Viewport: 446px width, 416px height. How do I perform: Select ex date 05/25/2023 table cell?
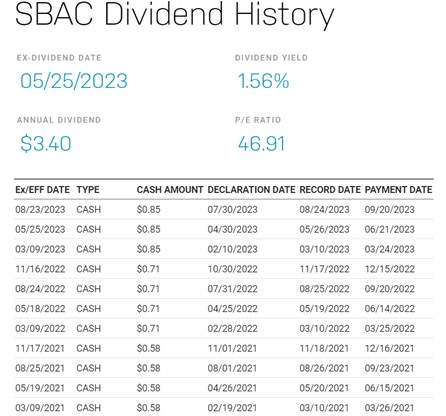coord(40,229)
